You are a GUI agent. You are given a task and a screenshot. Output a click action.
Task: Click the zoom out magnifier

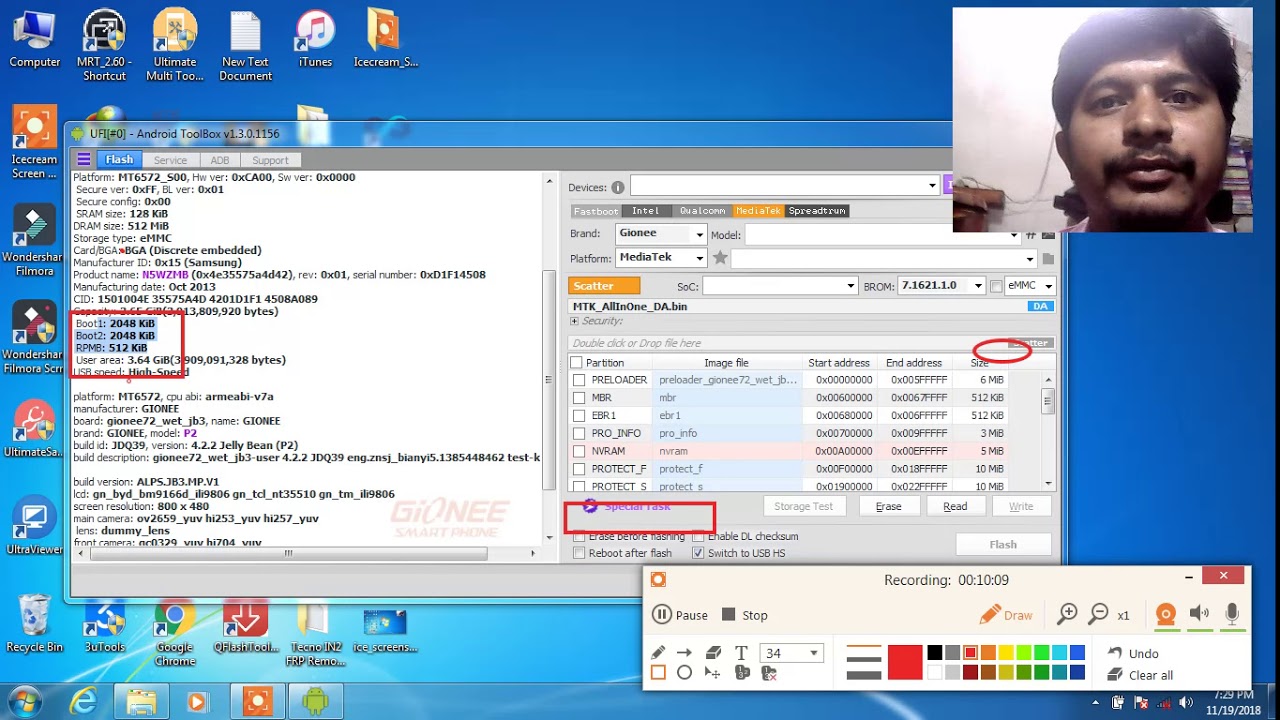pyautogui.click(x=1098, y=614)
